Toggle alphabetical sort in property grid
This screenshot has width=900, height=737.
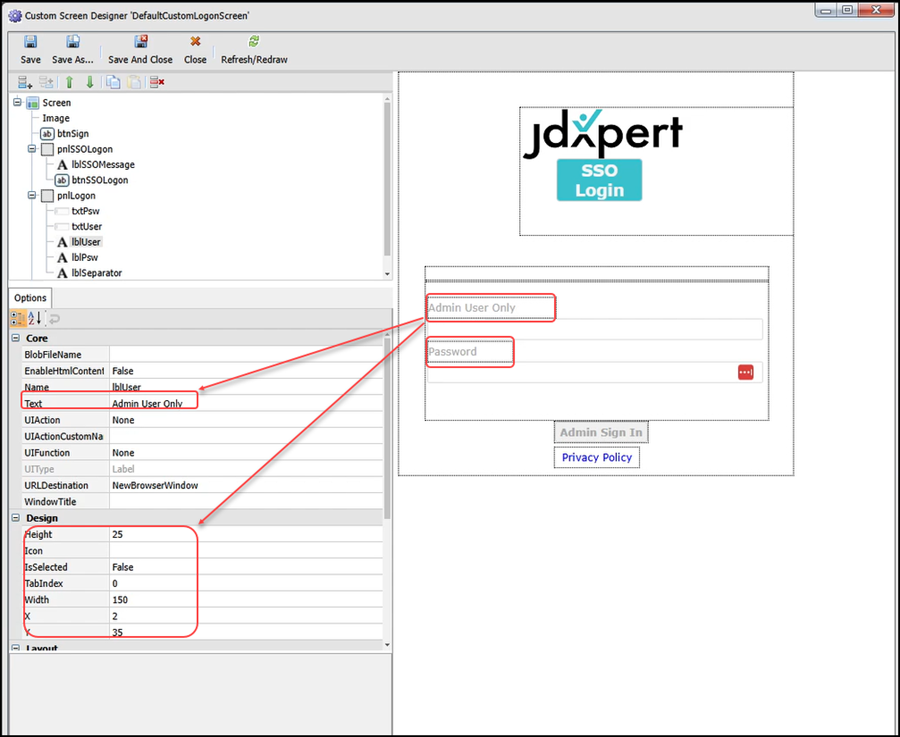36,318
